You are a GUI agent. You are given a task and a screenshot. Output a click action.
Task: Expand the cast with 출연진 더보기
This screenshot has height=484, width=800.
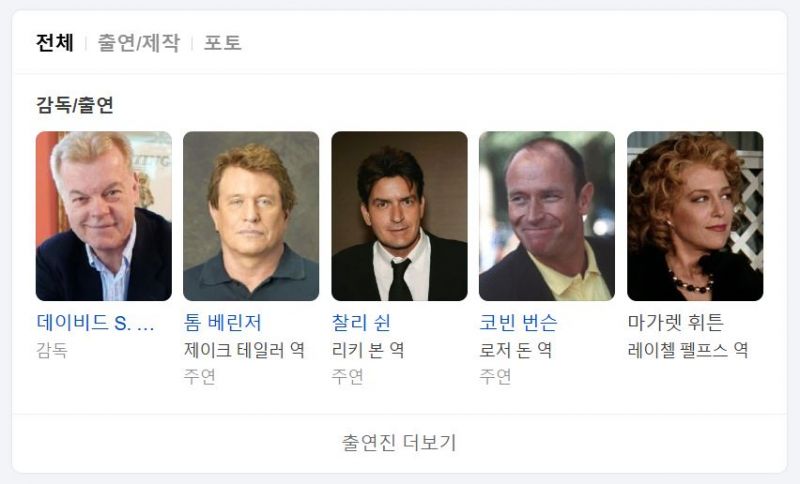click(399, 442)
